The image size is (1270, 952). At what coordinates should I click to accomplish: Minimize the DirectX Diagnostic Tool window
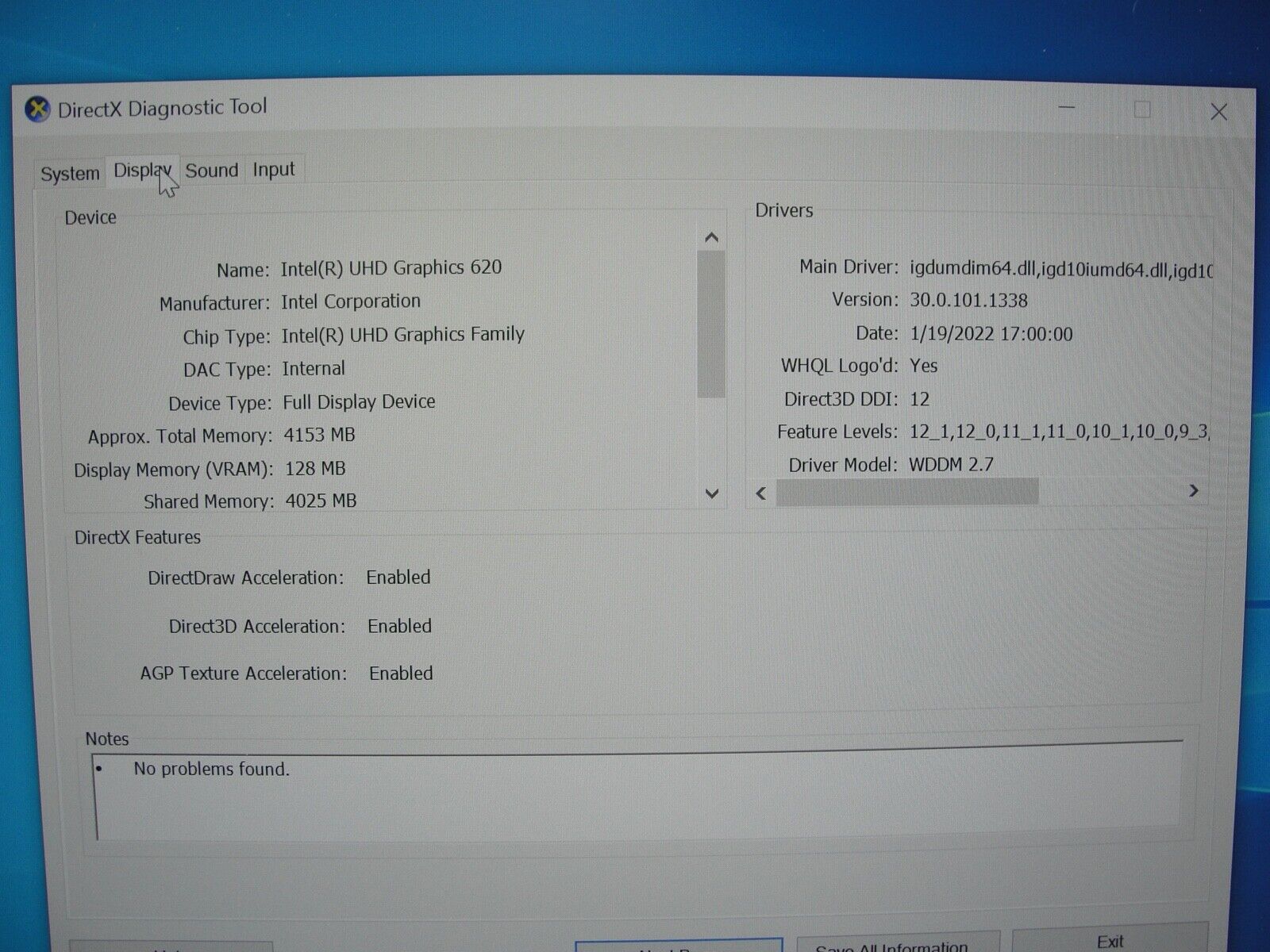tap(1067, 108)
